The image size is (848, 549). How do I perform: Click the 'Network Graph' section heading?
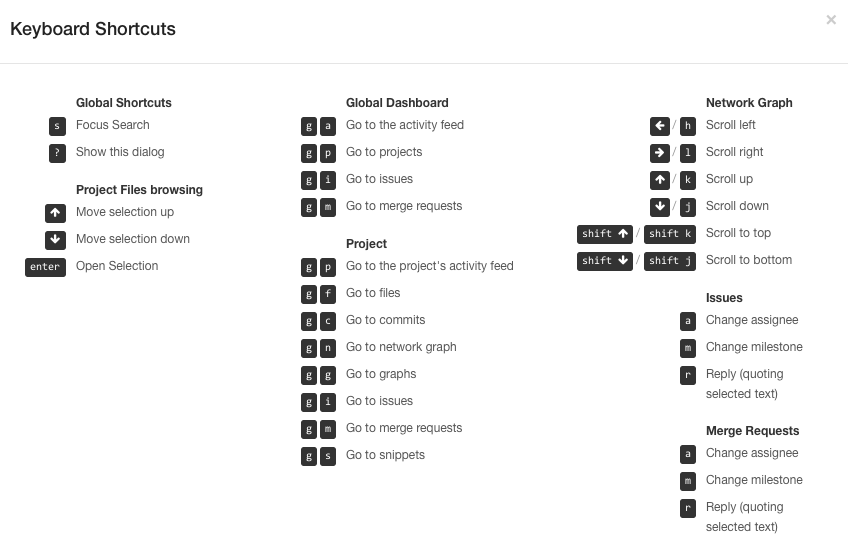click(749, 103)
